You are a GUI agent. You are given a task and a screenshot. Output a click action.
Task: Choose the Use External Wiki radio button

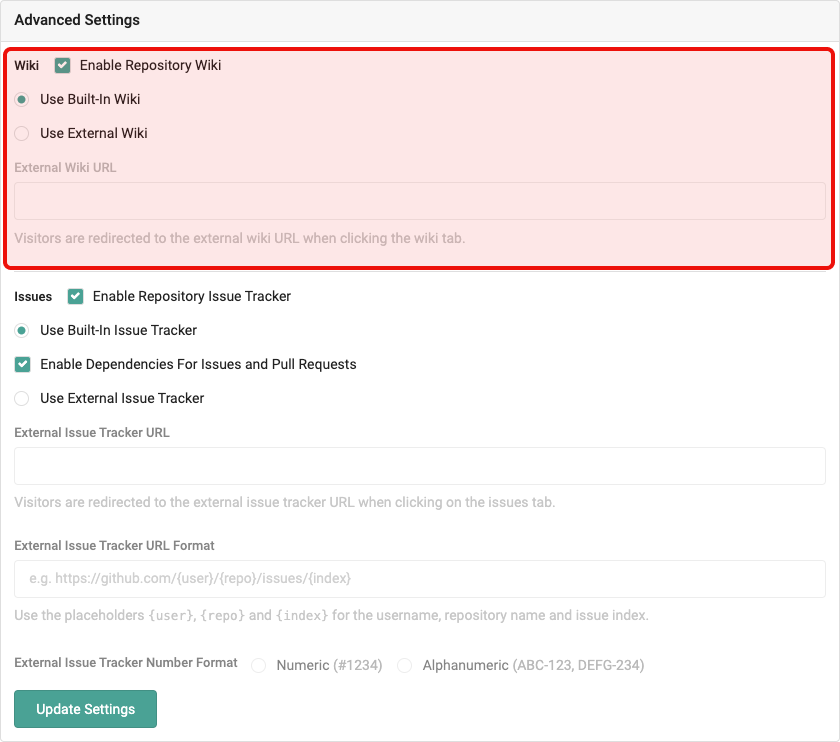[x=22, y=133]
